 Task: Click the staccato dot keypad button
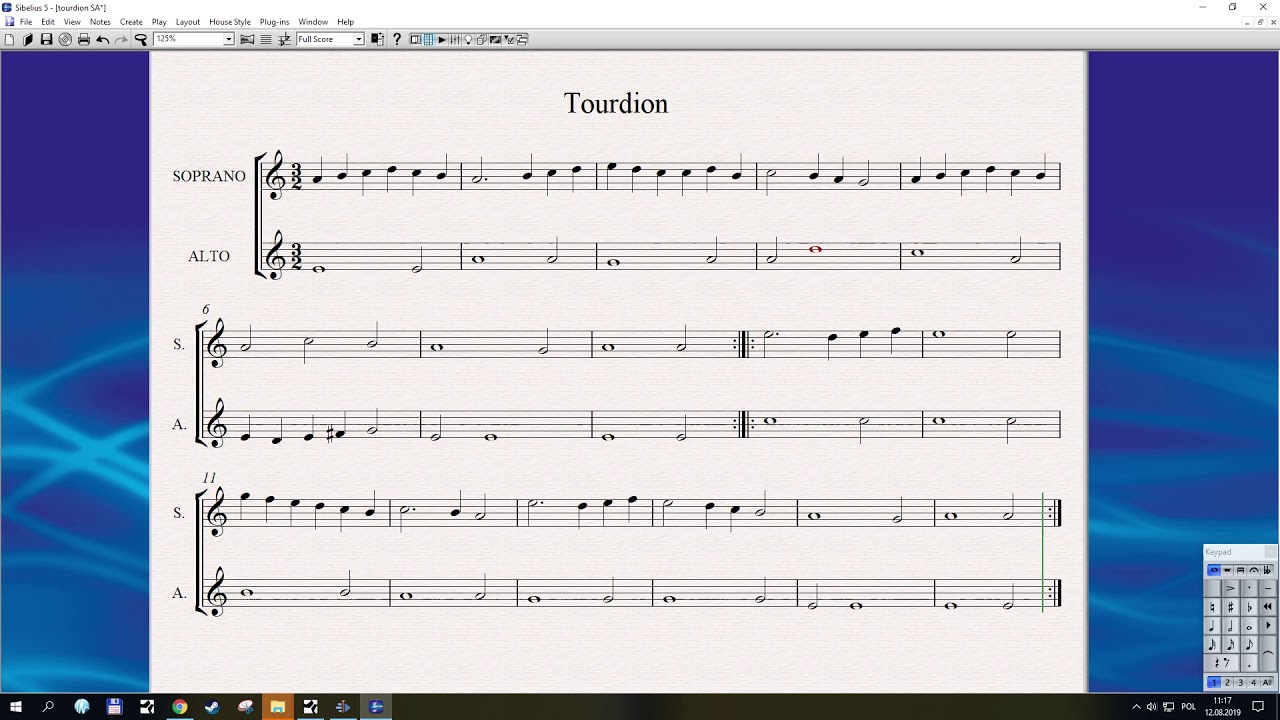[x=1249, y=589]
